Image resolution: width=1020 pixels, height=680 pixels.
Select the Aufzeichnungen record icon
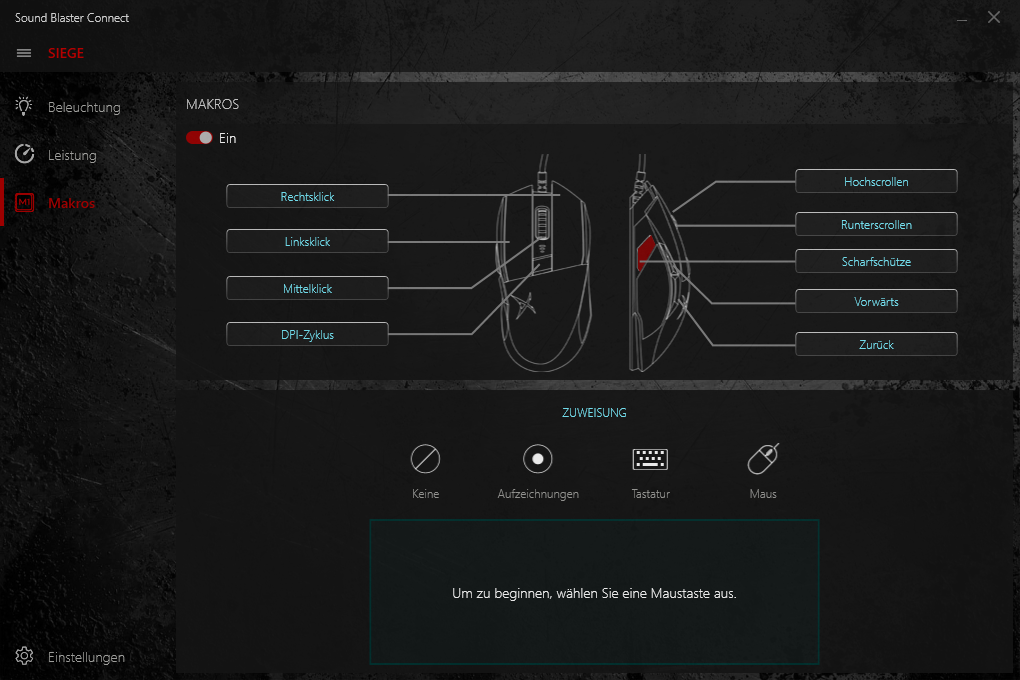(x=538, y=459)
